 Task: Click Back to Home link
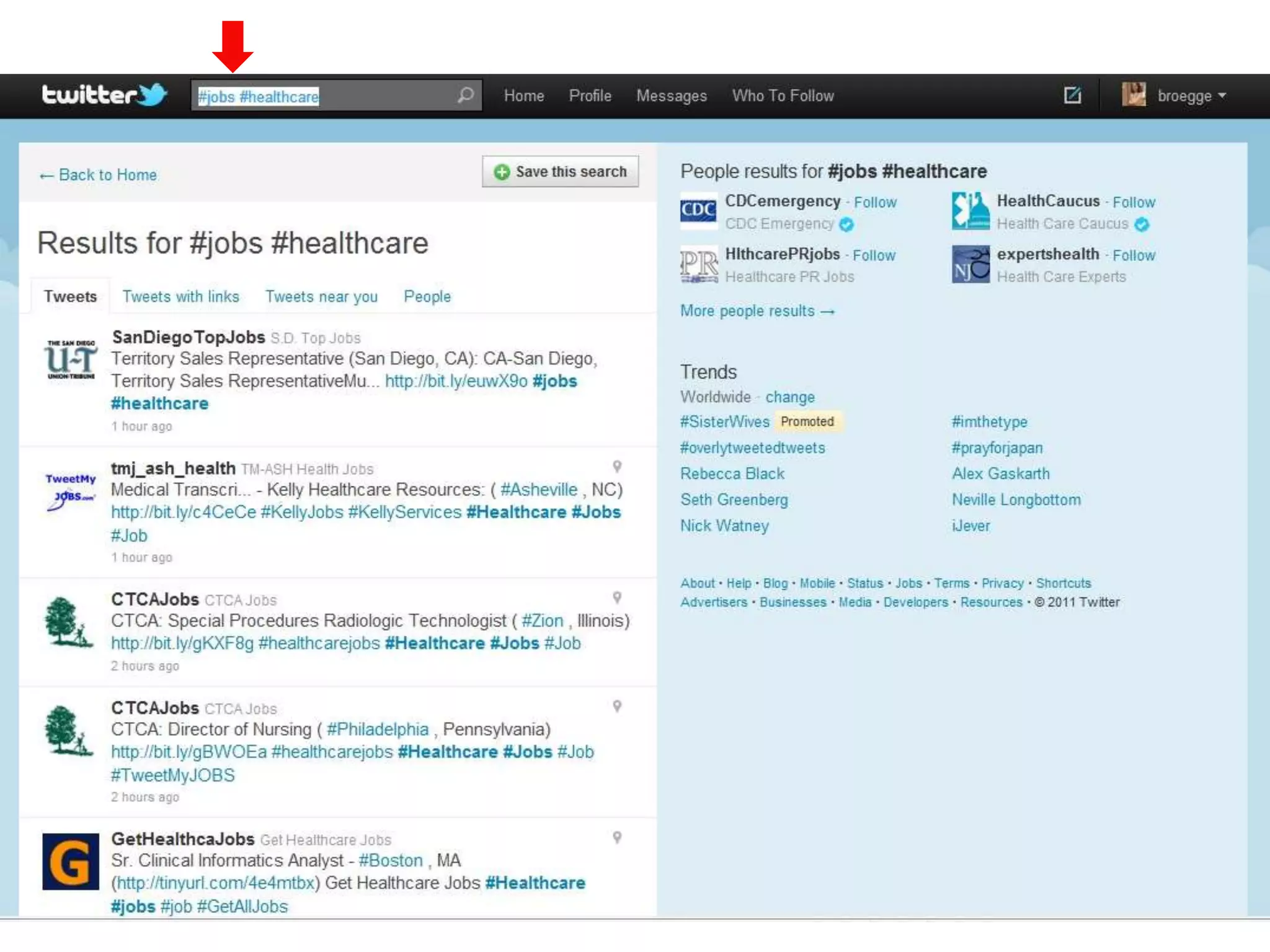tap(98, 175)
